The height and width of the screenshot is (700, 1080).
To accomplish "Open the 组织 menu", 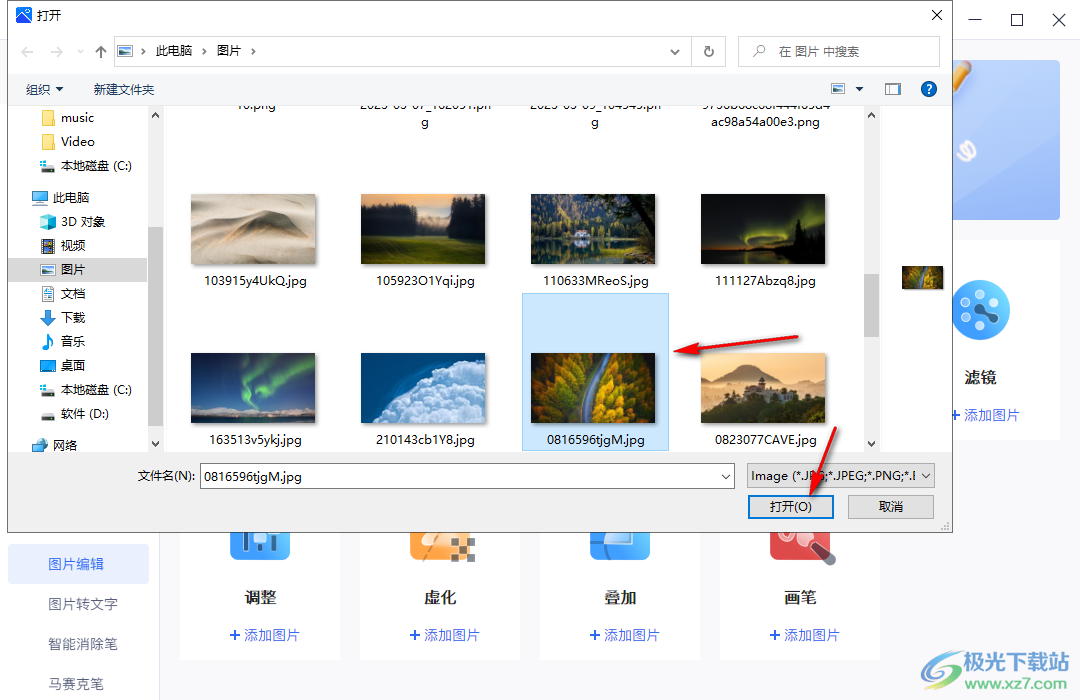I will 44,90.
